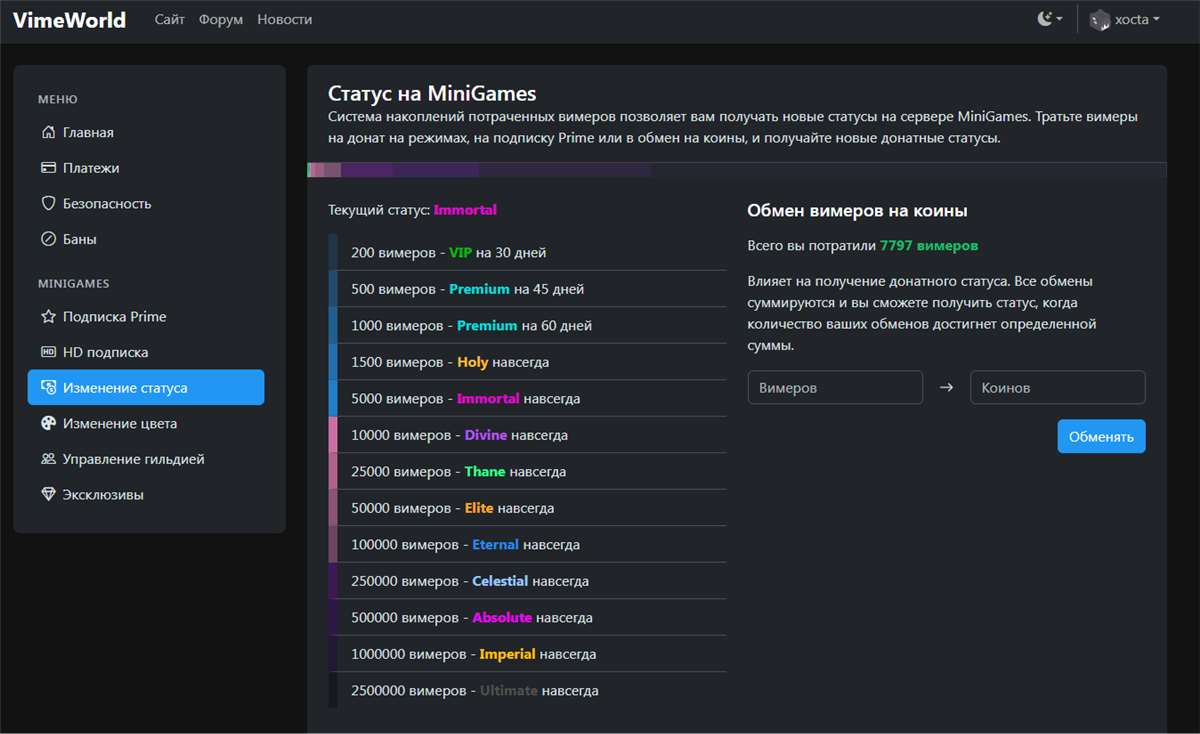Click the '500 вимеров - Premium на 45 дней' row
The width and height of the screenshot is (1200, 734).
tap(527, 289)
